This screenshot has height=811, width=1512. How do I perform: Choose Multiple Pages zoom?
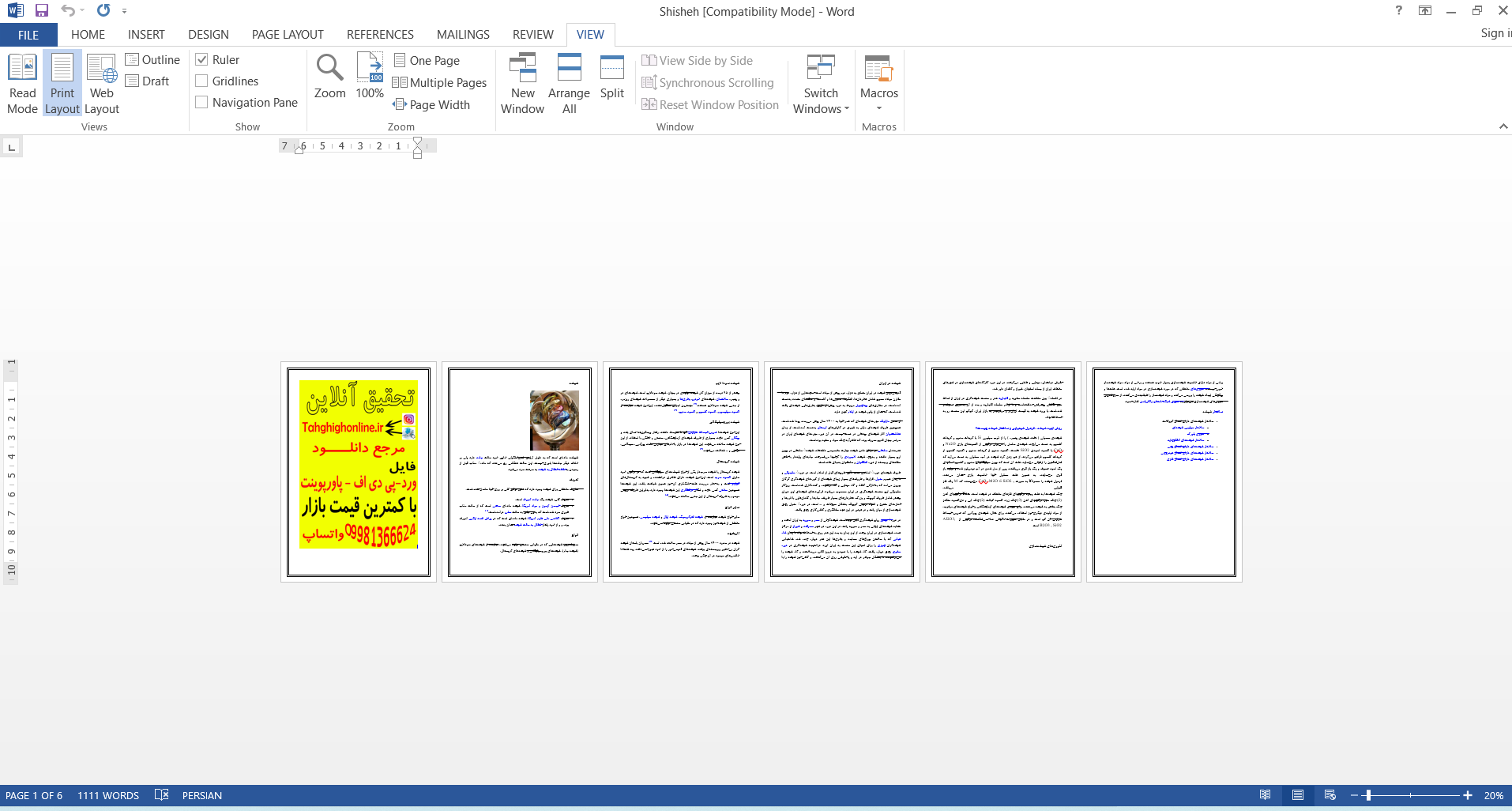[440, 82]
